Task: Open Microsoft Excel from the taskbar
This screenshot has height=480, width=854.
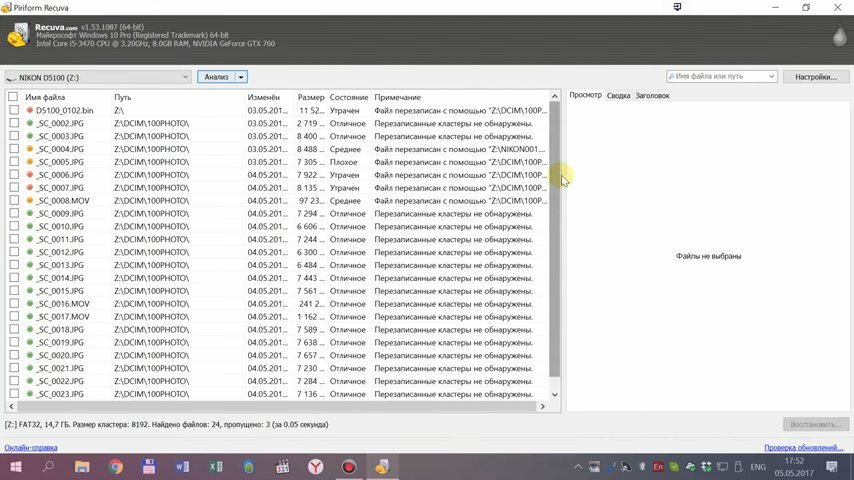Action: 216,467
